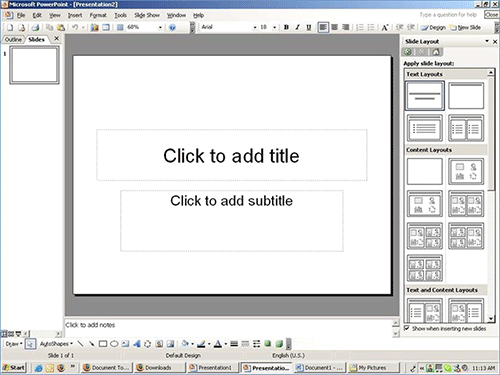Screen dimensions: 500x375
Task: Switch to the Outline tab
Action: click(x=13, y=40)
